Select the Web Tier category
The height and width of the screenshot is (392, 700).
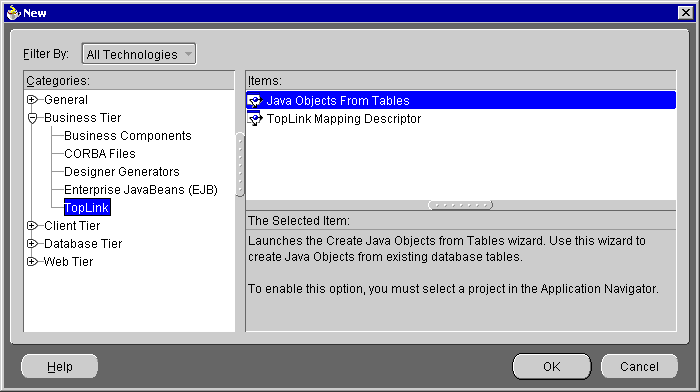pos(68,262)
